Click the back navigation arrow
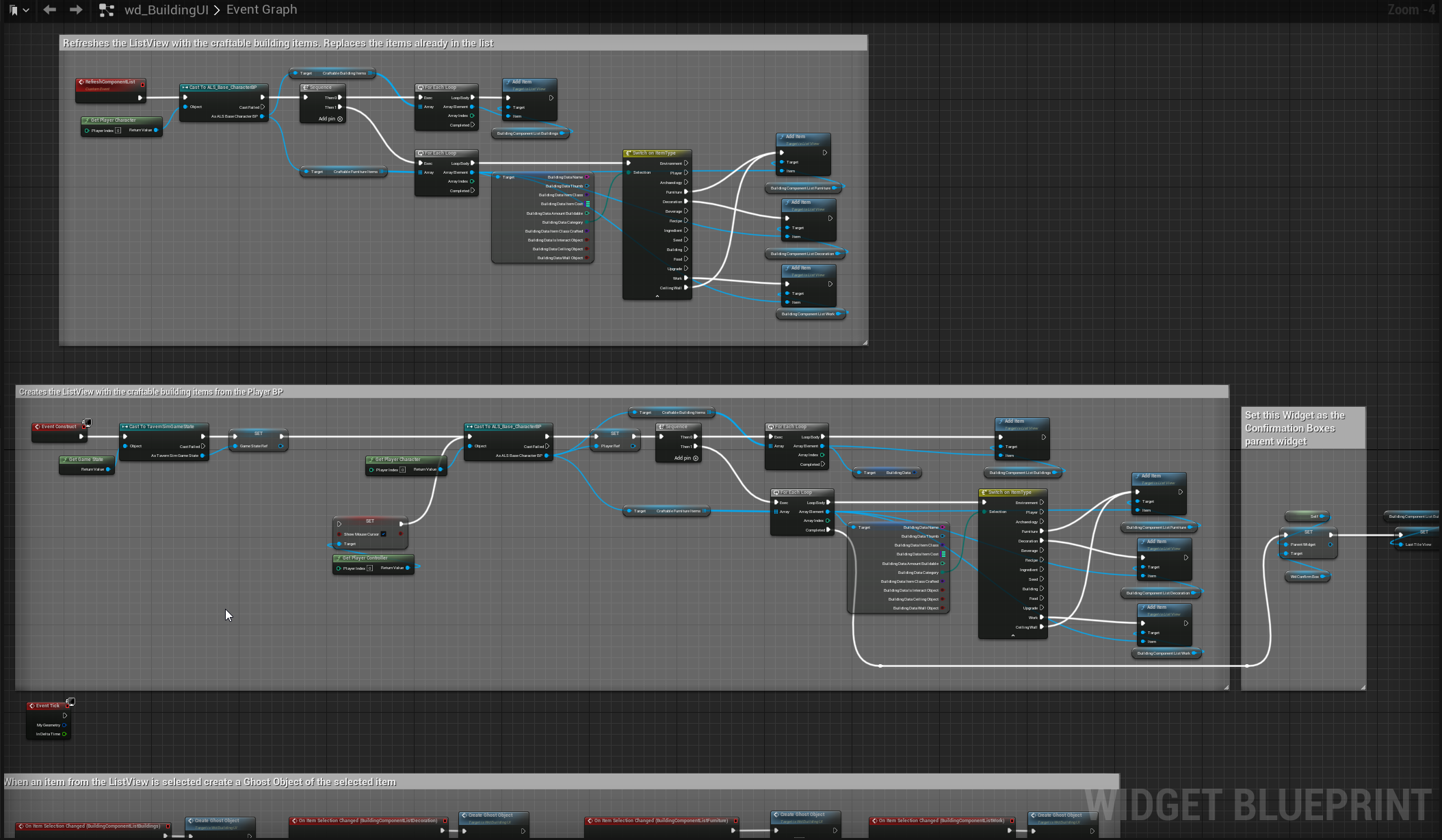 (49, 10)
